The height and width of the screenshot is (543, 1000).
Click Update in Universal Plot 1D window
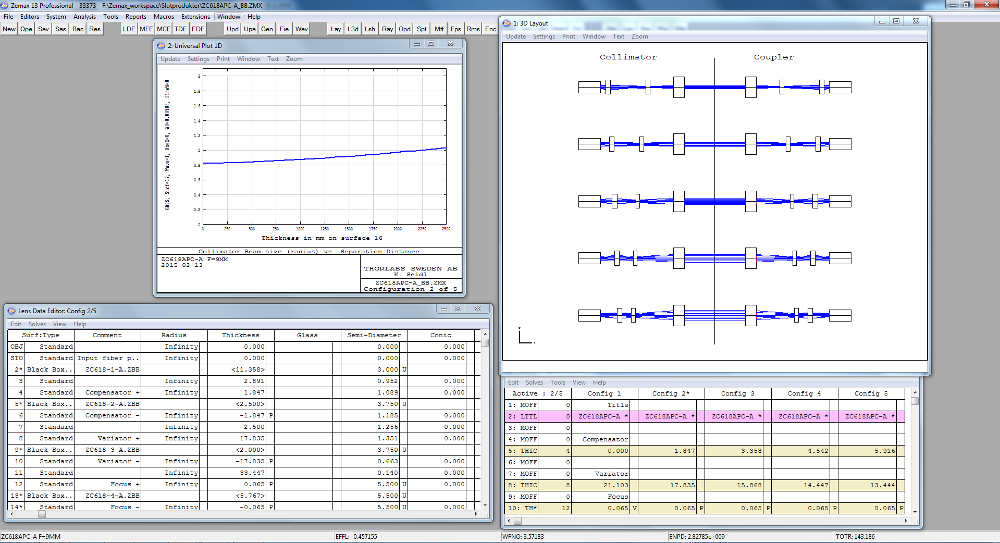pyautogui.click(x=170, y=59)
